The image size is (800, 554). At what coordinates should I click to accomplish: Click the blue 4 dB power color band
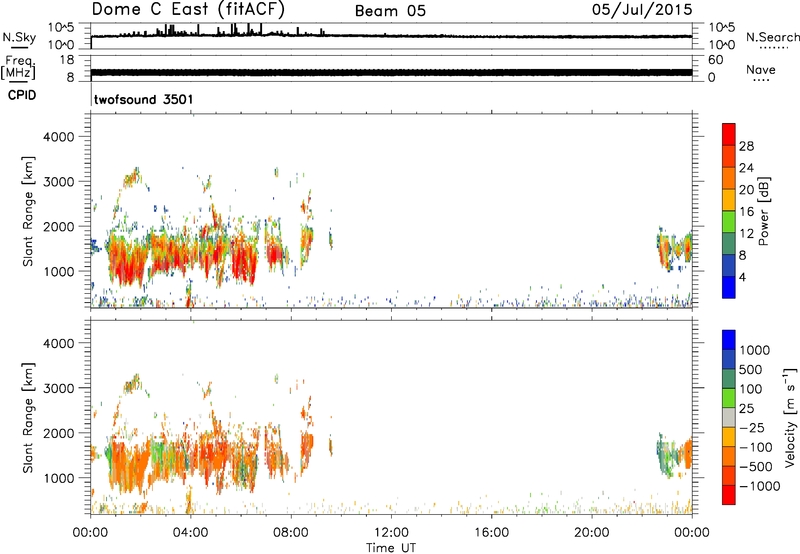point(729,287)
